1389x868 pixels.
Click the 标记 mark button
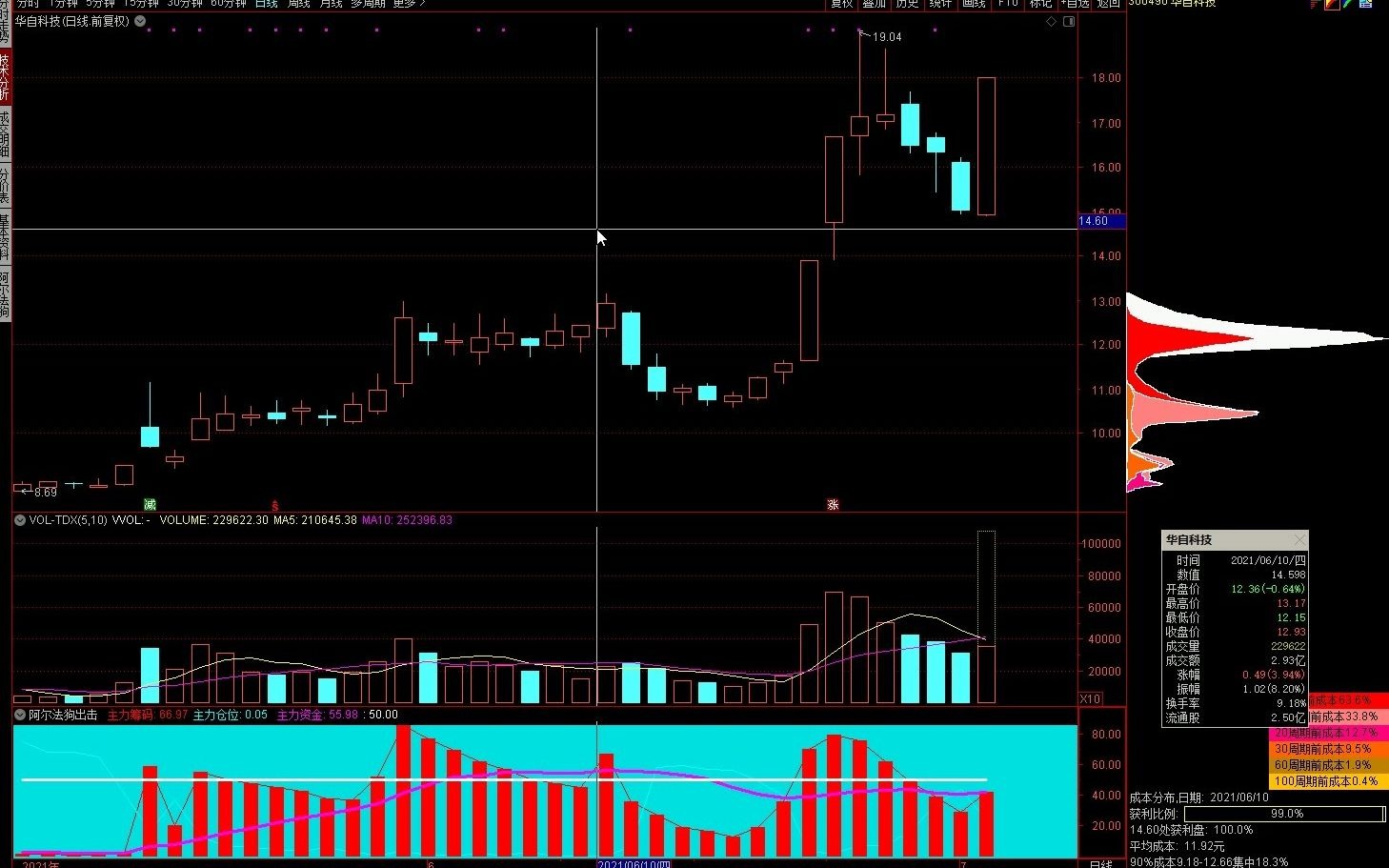pyautogui.click(x=1041, y=4)
